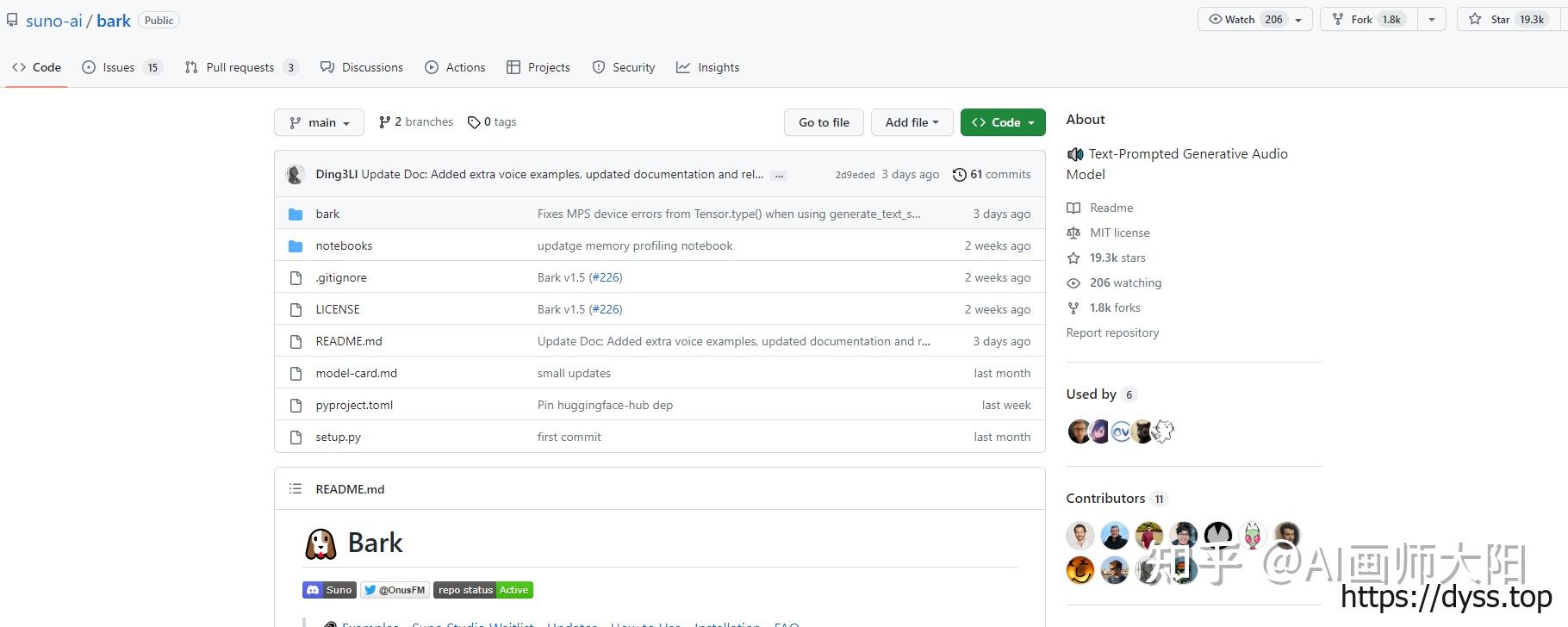Click the Discord Suno badge
Image resolution: width=1568 pixels, height=627 pixels.
[328, 590]
